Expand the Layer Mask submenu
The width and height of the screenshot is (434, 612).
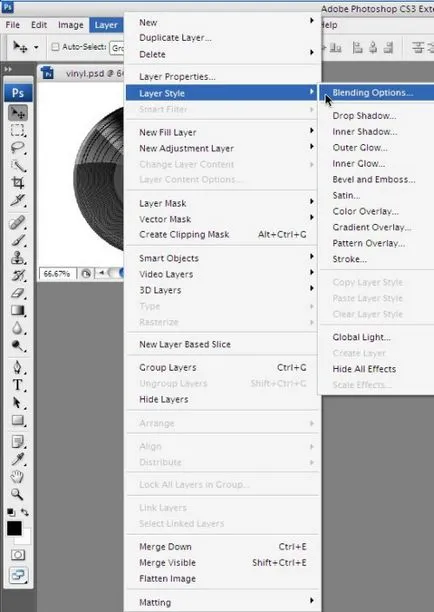223,203
